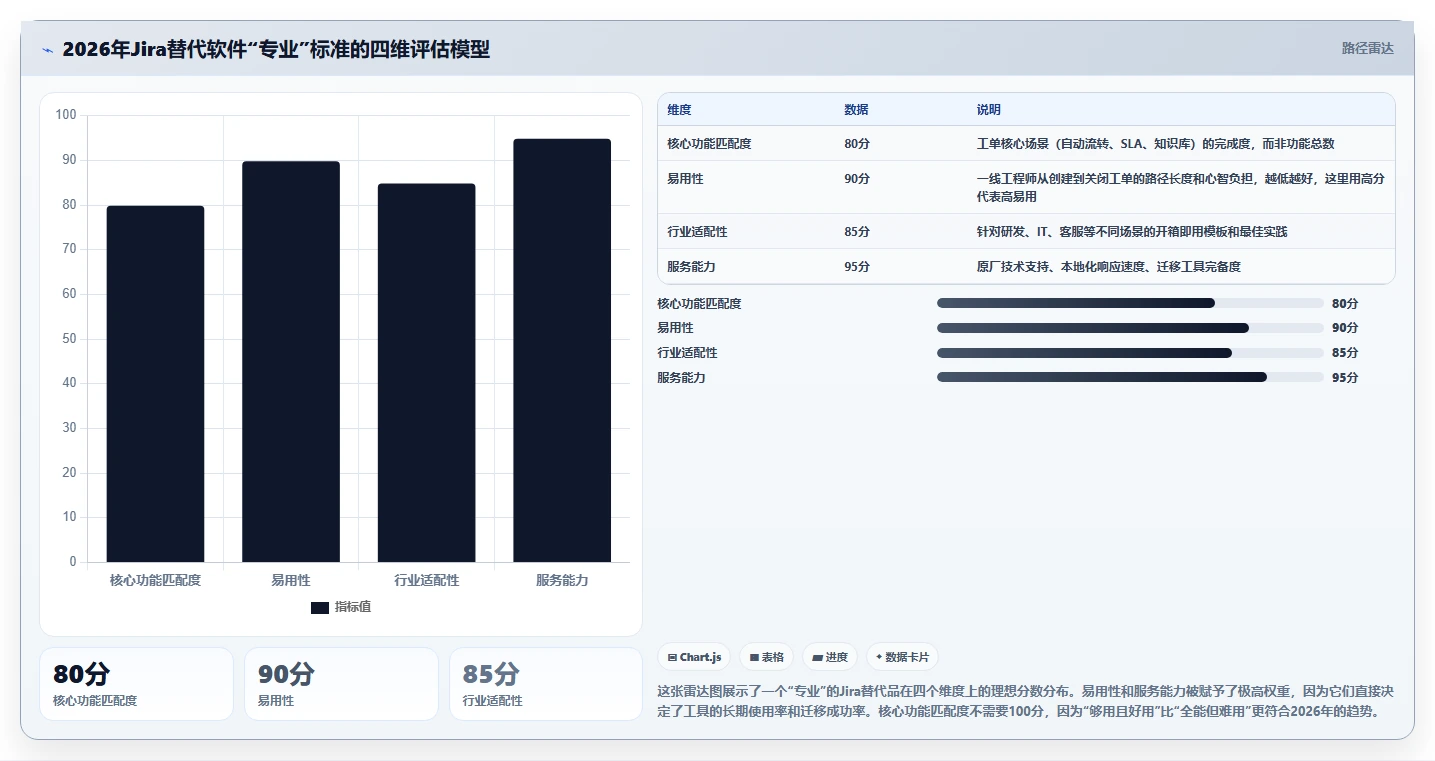This screenshot has width=1435, height=761.
Task: Click the 行业适配性 chart bar
Action: 426,373
